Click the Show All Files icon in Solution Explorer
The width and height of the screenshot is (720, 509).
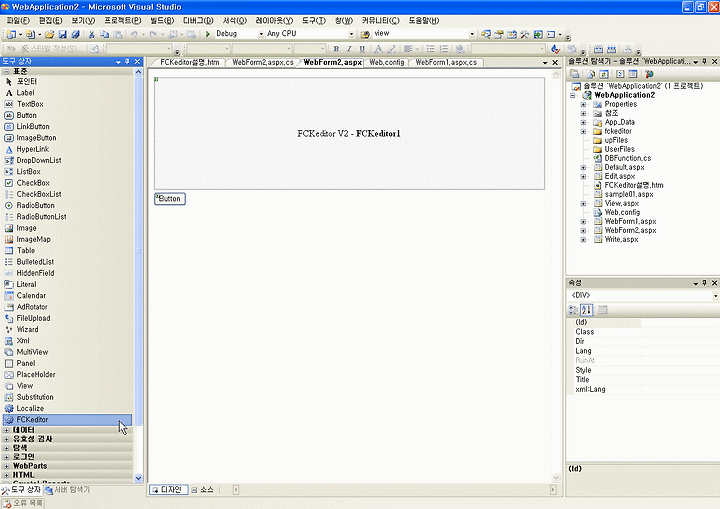pyautogui.click(x=591, y=74)
